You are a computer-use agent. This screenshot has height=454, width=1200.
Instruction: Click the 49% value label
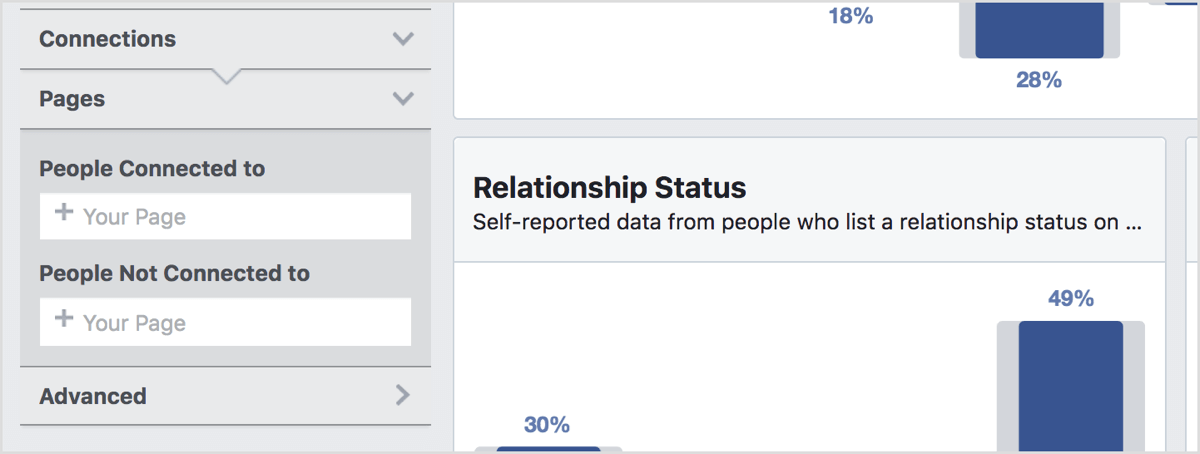coord(1071,298)
